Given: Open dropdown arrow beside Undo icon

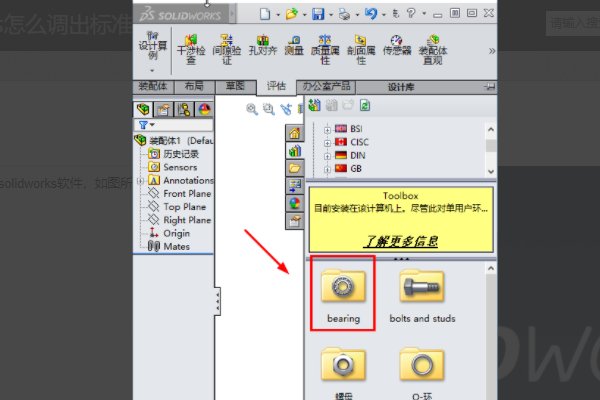Looking at the screenshot, I should click(x=384, y=15).
